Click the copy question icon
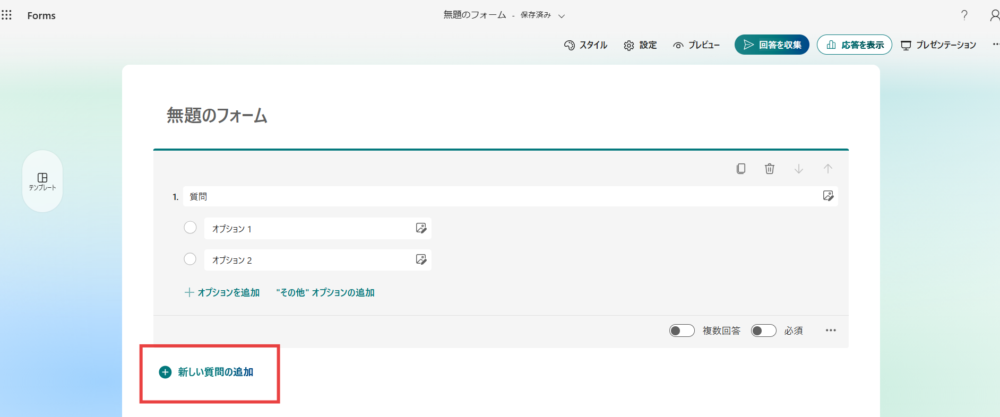The height and width of the screenshot is (417, 1000). pyautogui.click(x=740, y=169)
